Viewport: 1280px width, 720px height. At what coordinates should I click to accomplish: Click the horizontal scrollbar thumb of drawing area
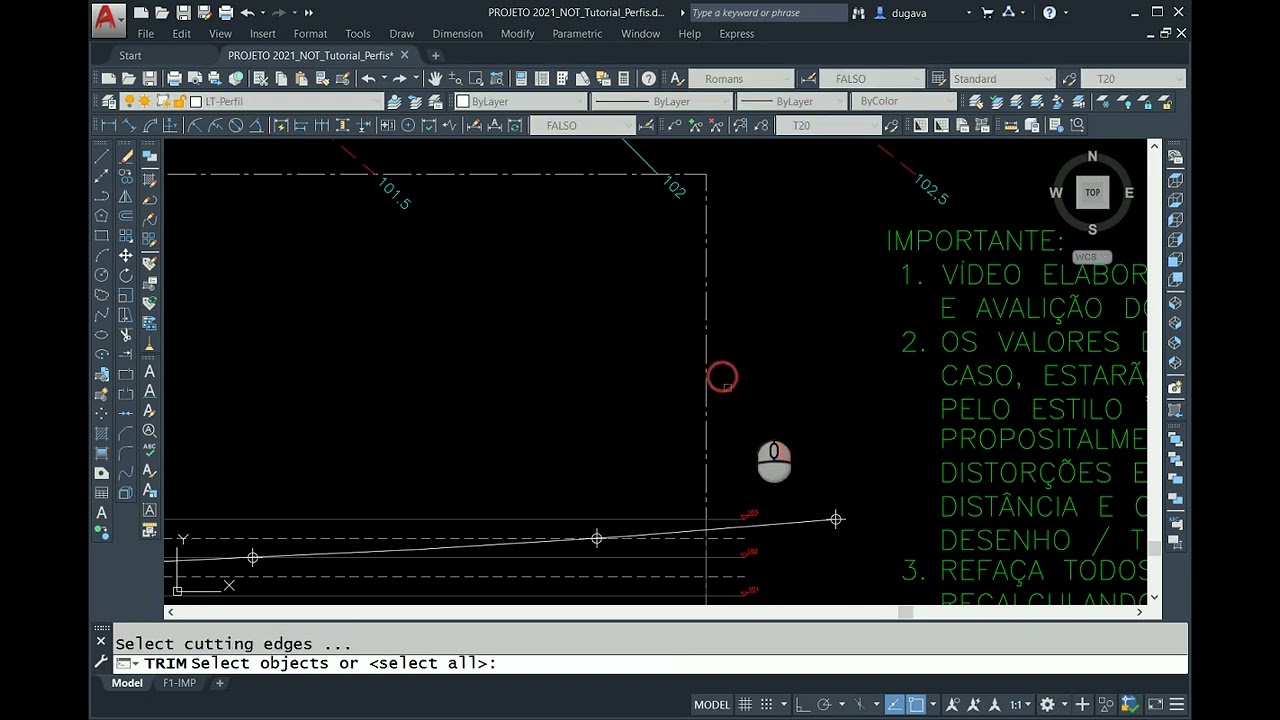pyautogui.click(x=905, y=612)
